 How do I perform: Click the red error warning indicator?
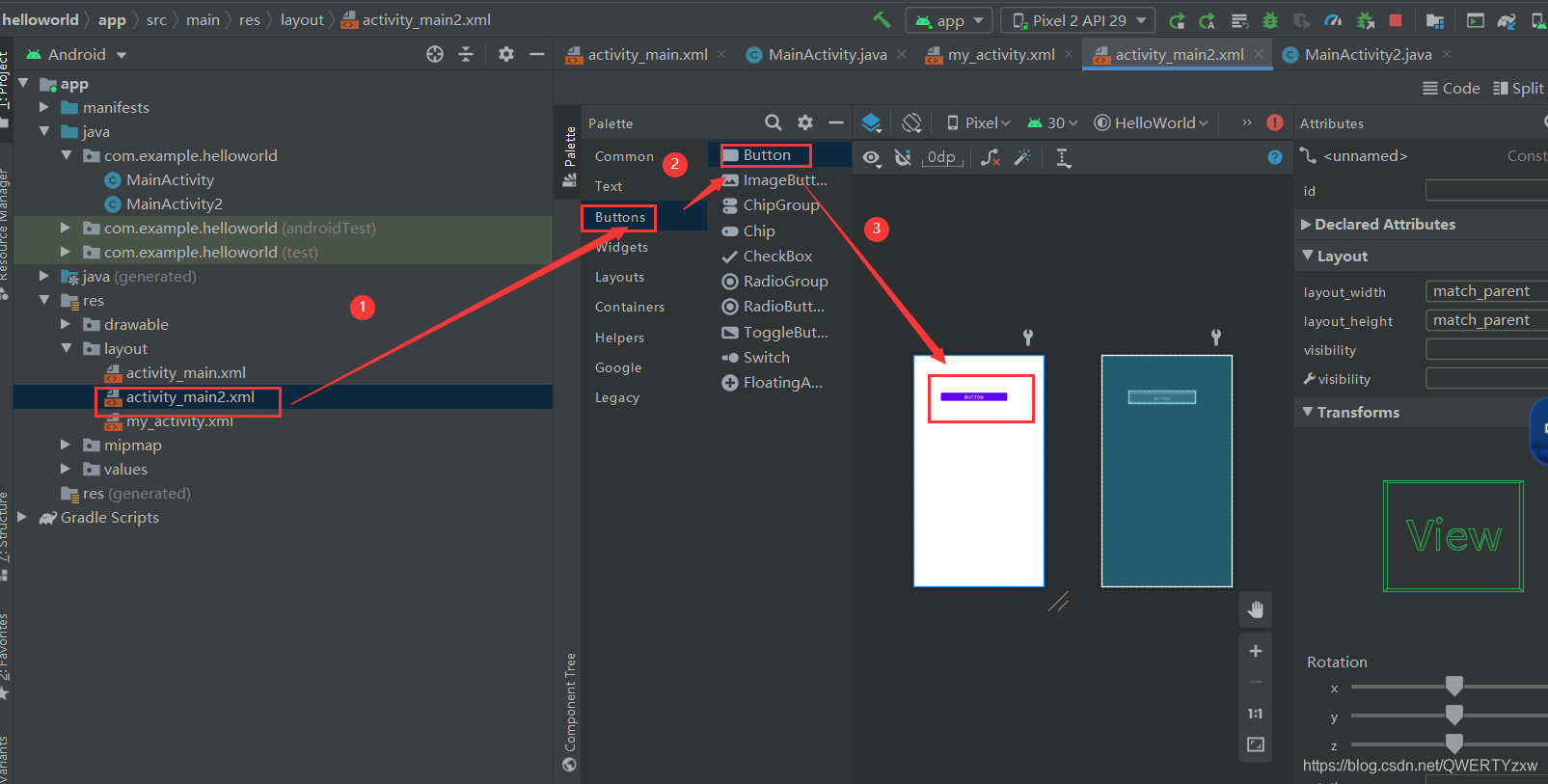pos(1275,122)
